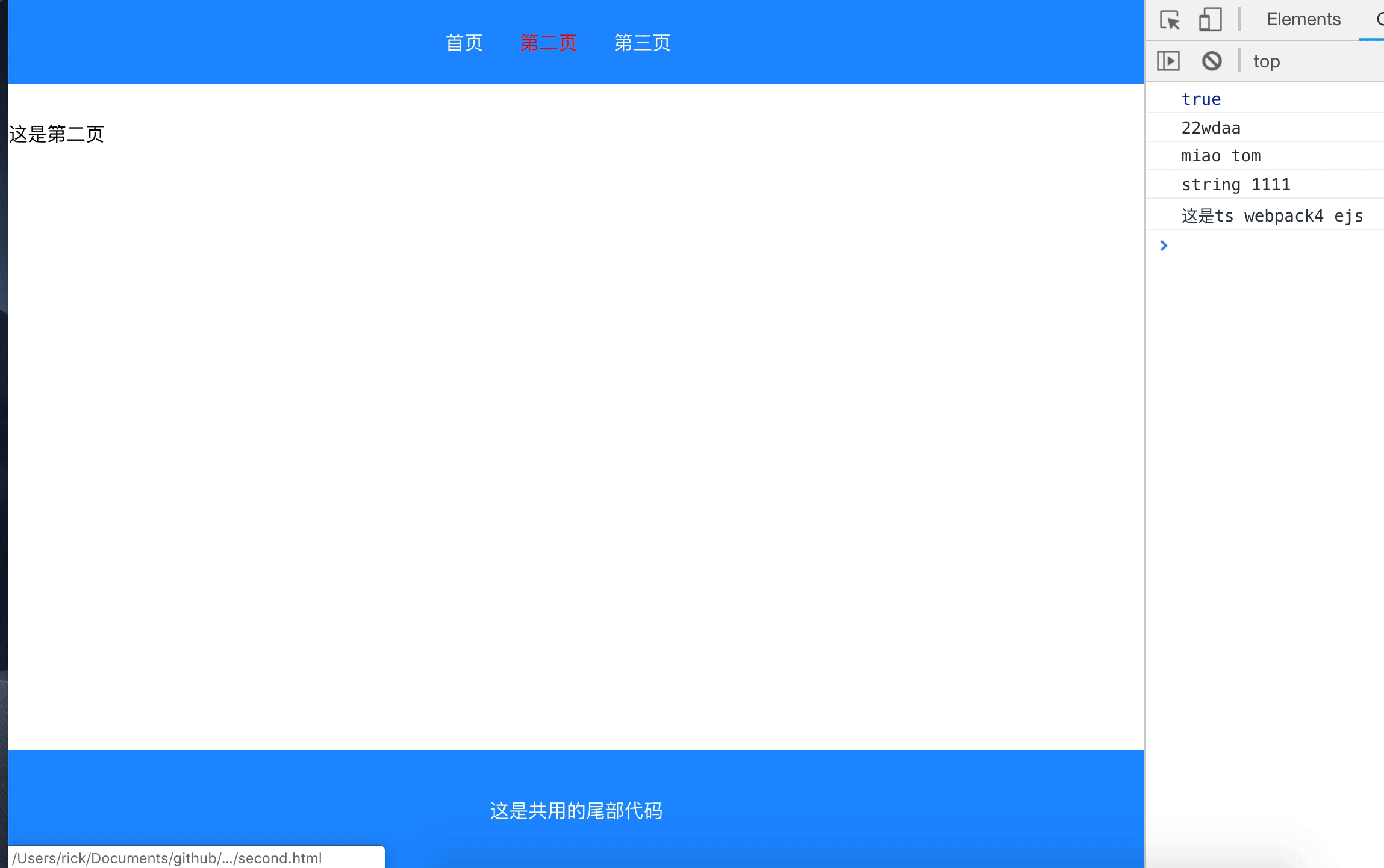This screenshot has width=1384, height=868.
Task: Select the miao tom console message
Action: (1221, 156)
